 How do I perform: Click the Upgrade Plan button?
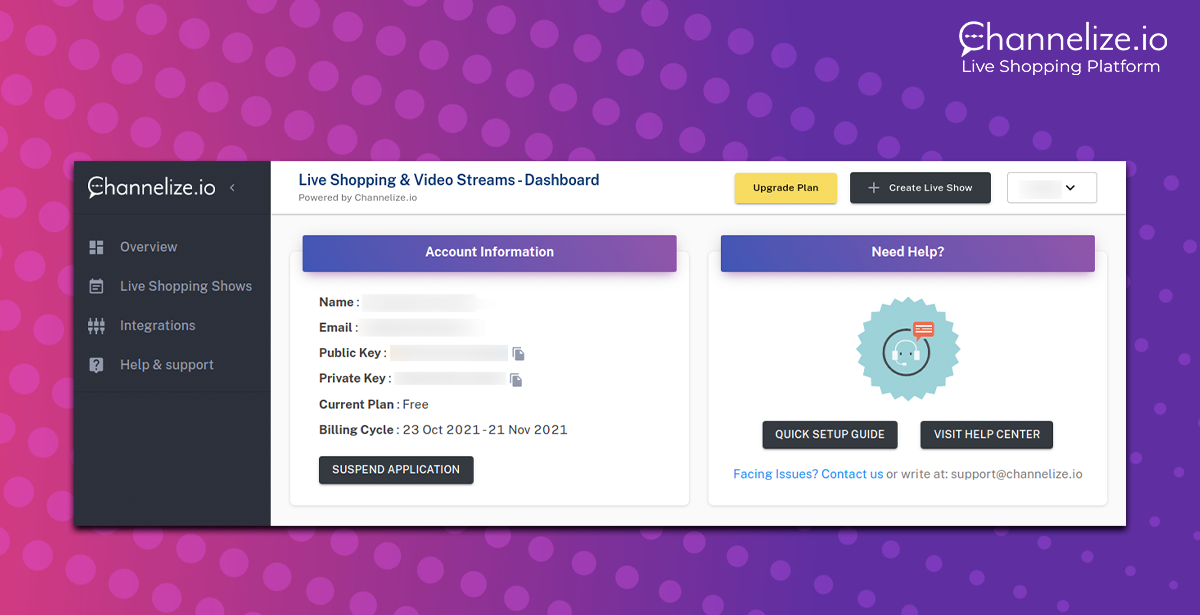786,188
